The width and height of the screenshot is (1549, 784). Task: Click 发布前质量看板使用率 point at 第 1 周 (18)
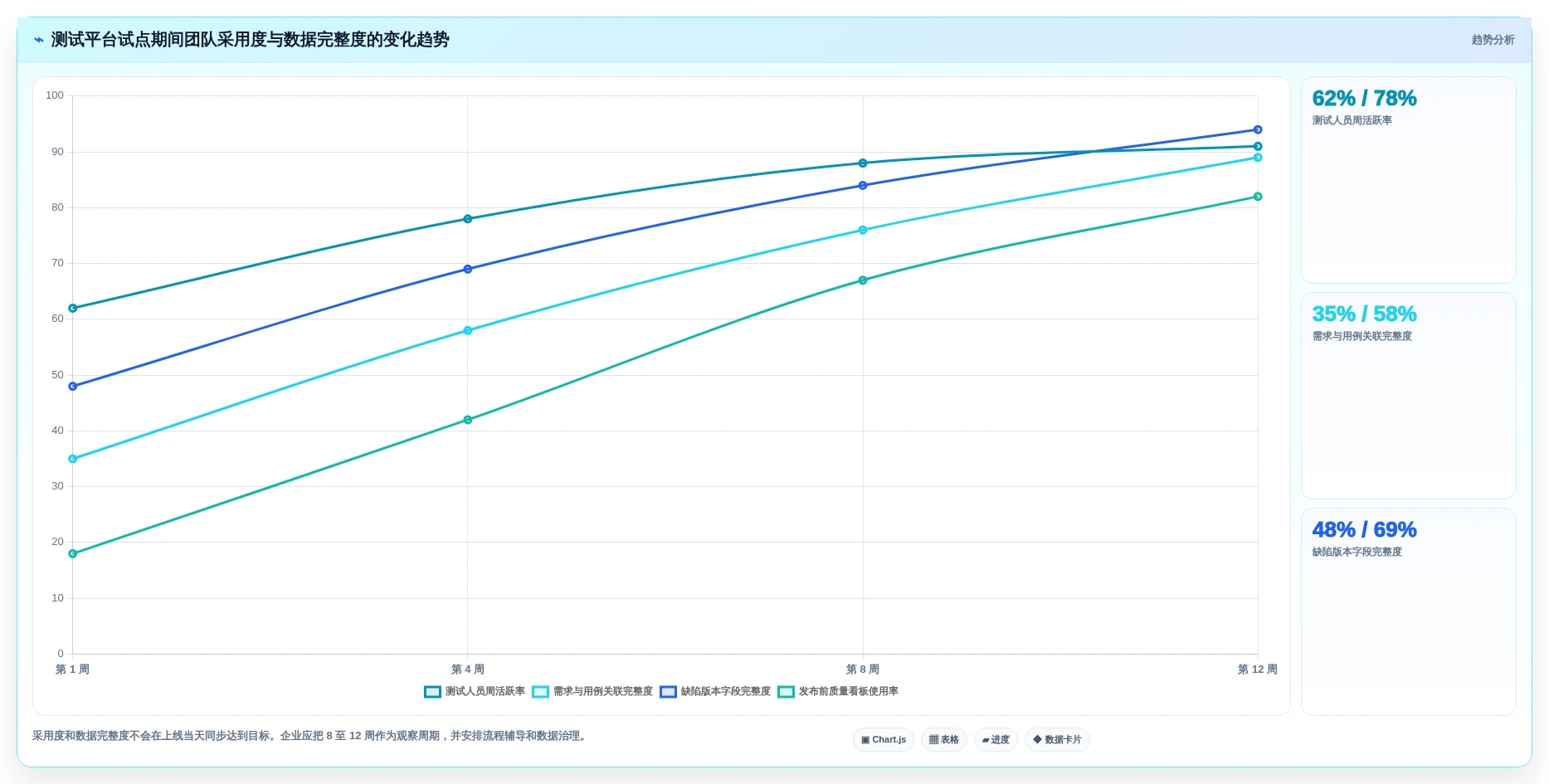coord(73,554)
